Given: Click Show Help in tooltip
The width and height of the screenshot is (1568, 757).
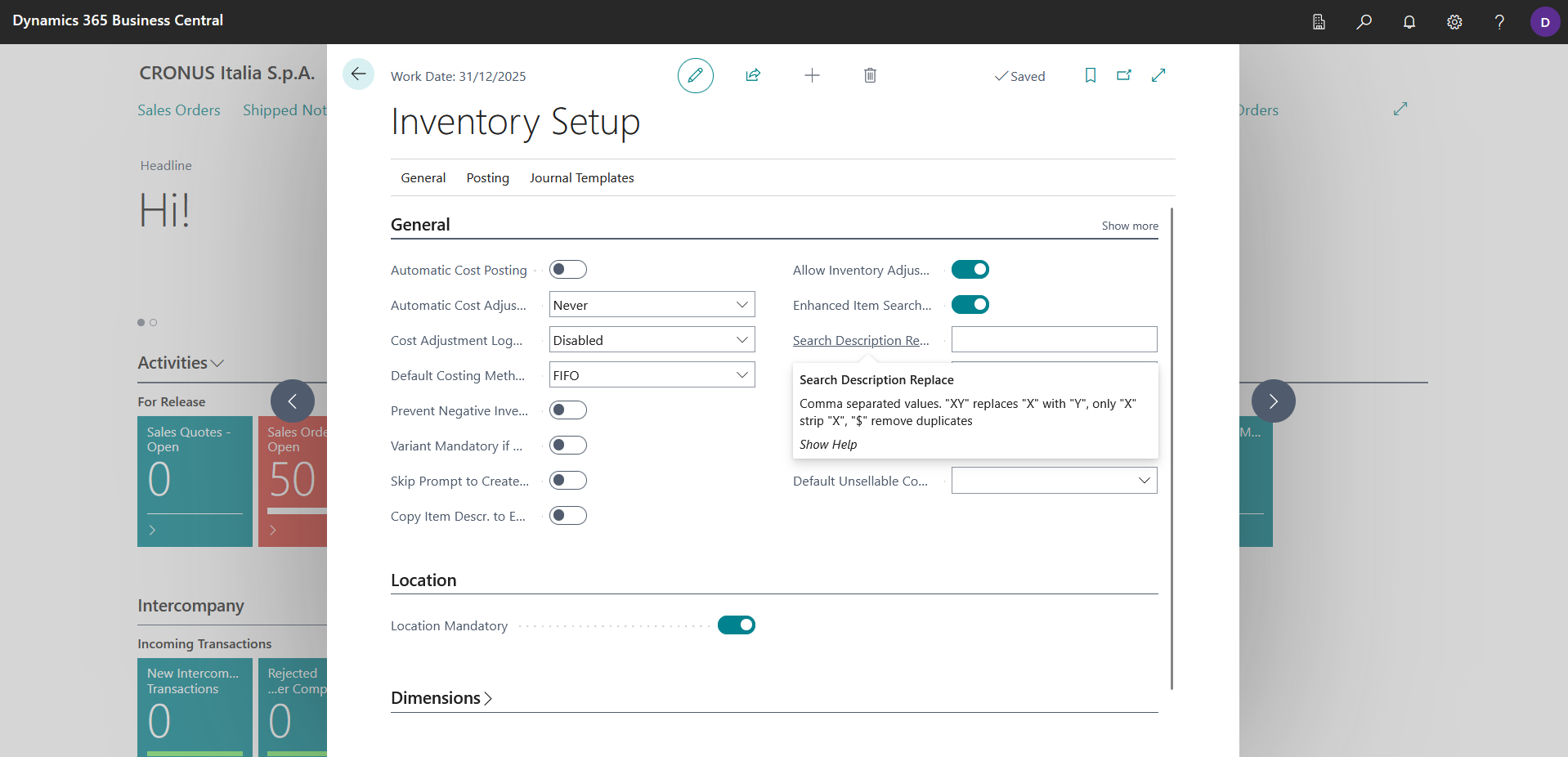Looking at the screenshot, I should pos(828,445).
